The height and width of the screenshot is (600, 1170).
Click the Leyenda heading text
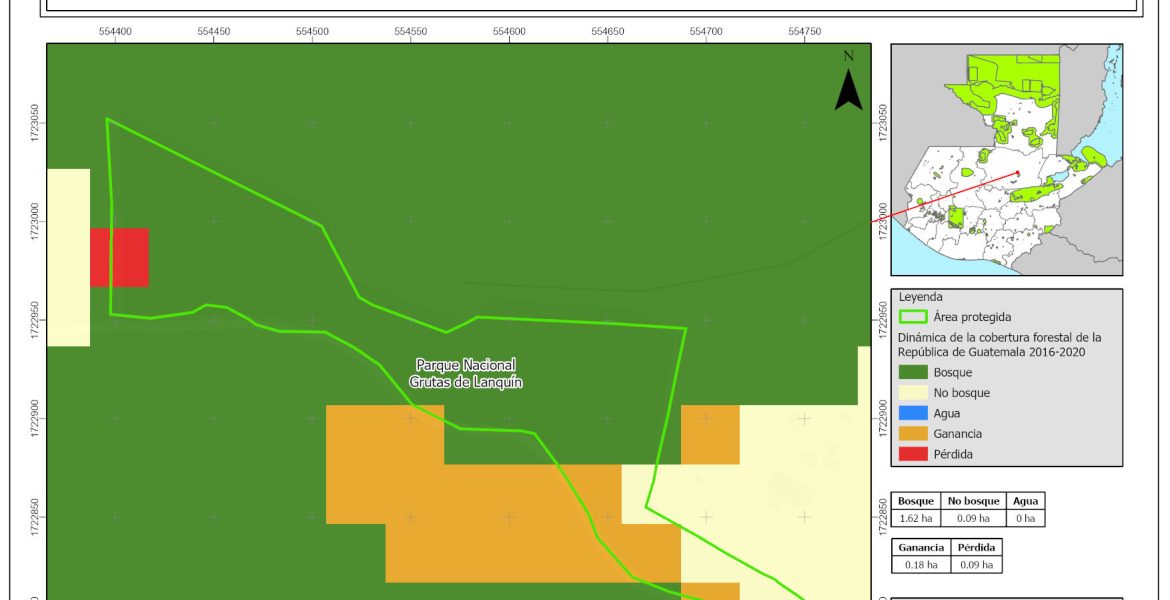(919, 297)
